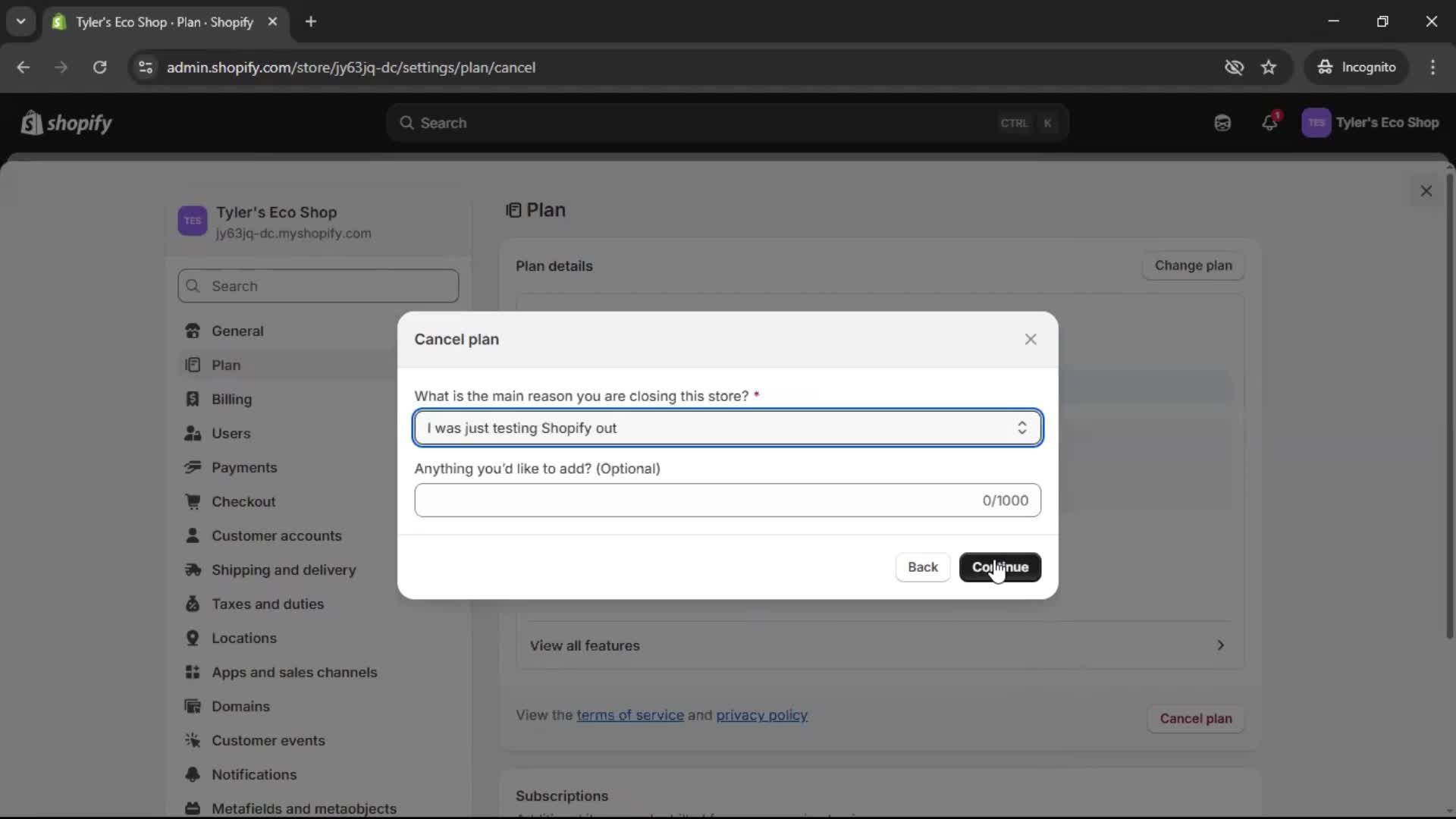Click the Checkout cart icon in sidebar
1456x819 pixels.
pyautogui.click(x=193, y=502)
